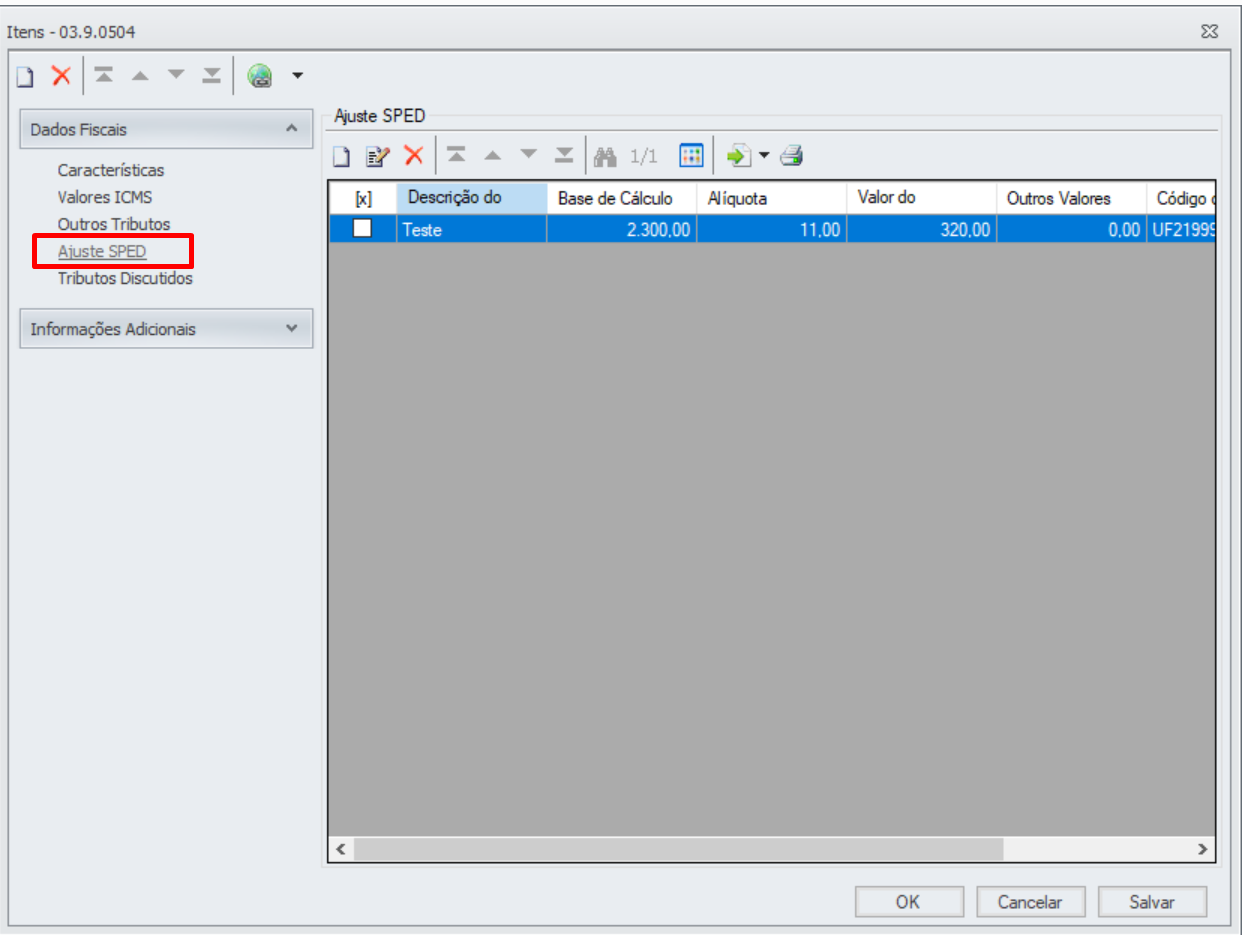Select the 2.300,00 base value cell
Image resolution: width=1242 pixels, height=935 pixels.
622,229
